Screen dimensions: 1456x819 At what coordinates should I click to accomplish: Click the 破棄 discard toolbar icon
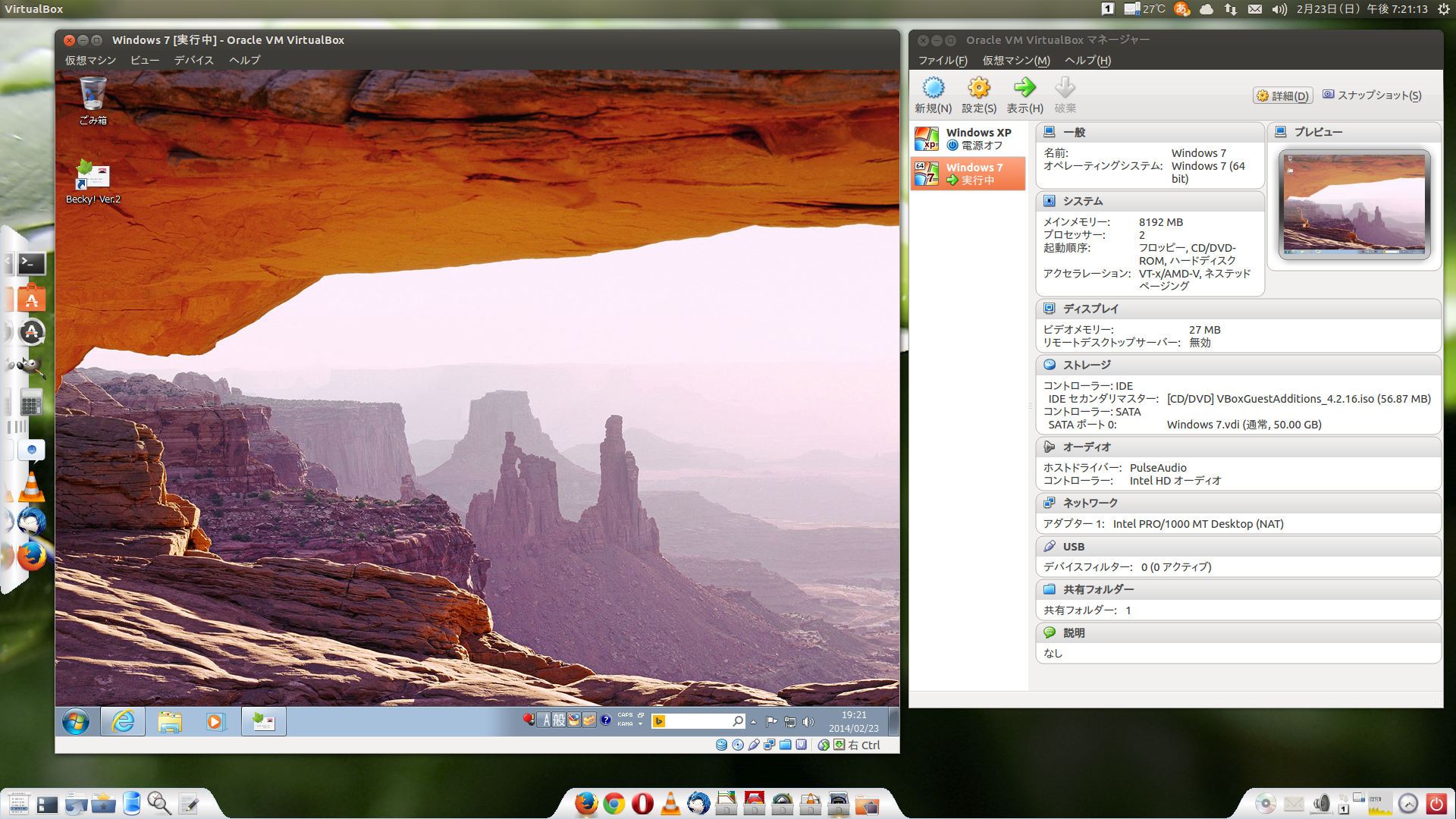point(1065,96)
